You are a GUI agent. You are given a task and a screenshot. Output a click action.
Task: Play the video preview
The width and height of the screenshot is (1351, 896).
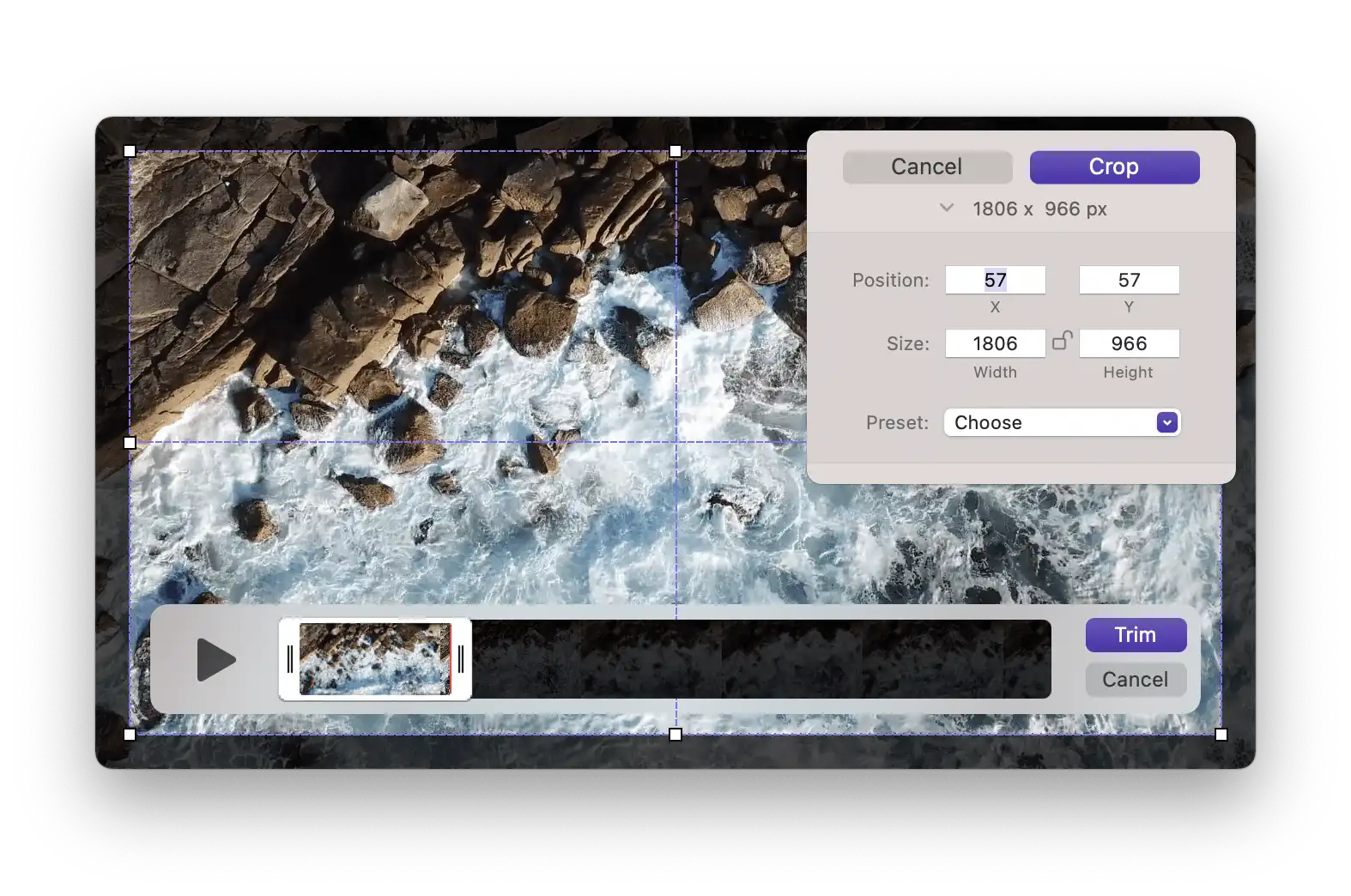point(215,659)
